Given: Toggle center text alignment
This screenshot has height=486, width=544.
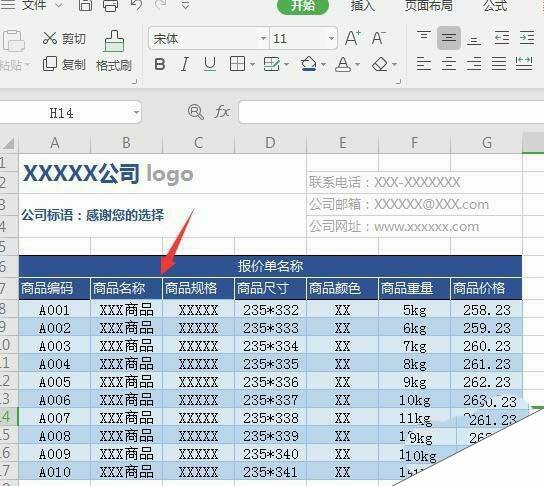Looking at the screenshot, I should [449, 64].
